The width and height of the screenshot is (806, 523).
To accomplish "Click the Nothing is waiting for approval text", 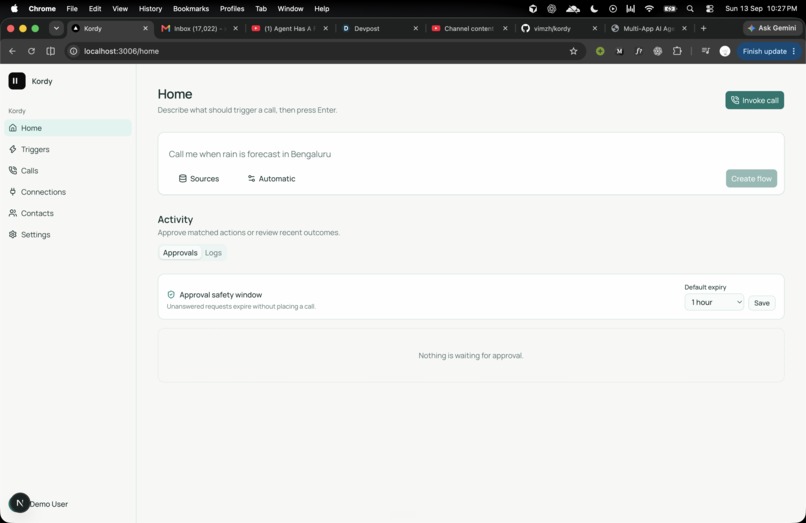I will [470, 355].
